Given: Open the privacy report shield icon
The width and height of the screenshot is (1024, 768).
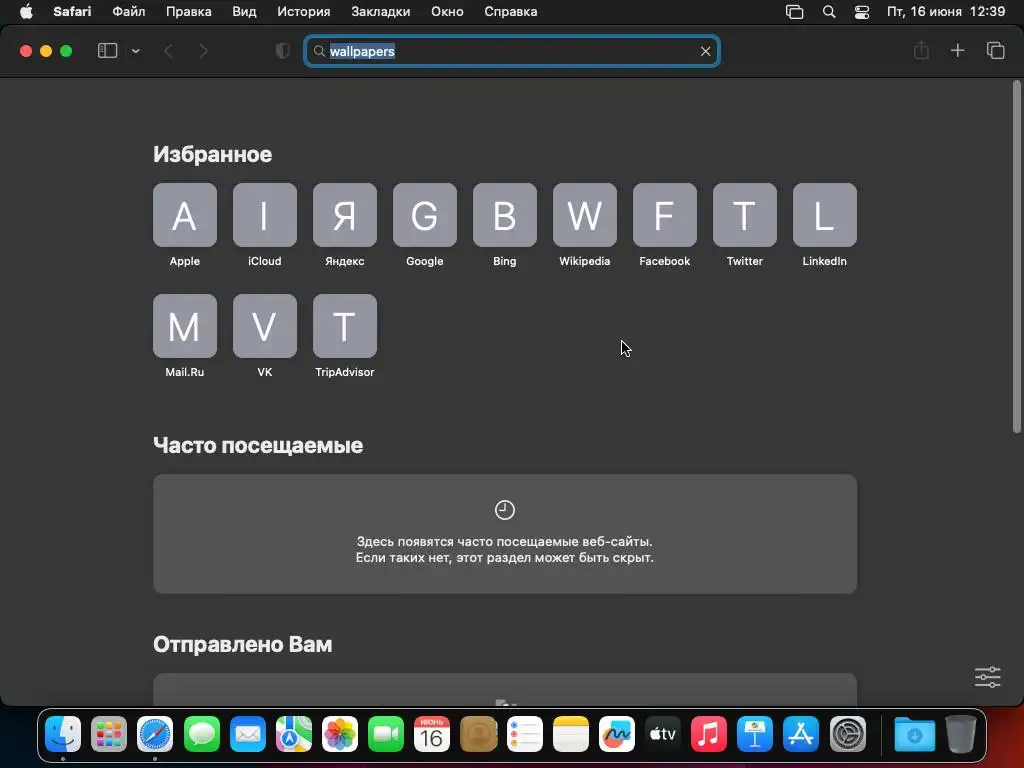Looking at the screenshot, I should 282,51.
